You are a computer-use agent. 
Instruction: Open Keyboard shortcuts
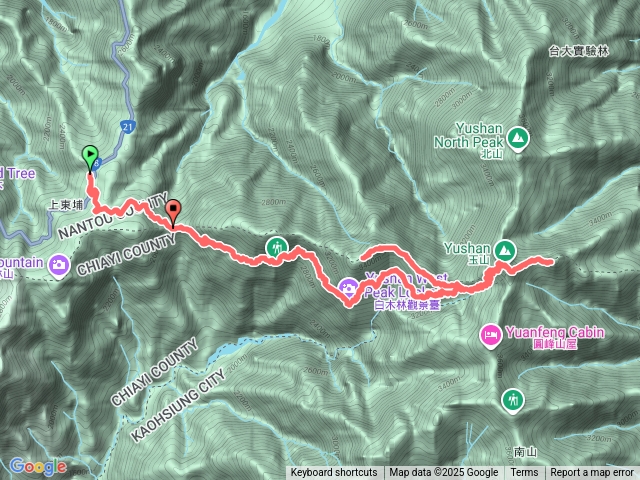click(x=334, y=473)
